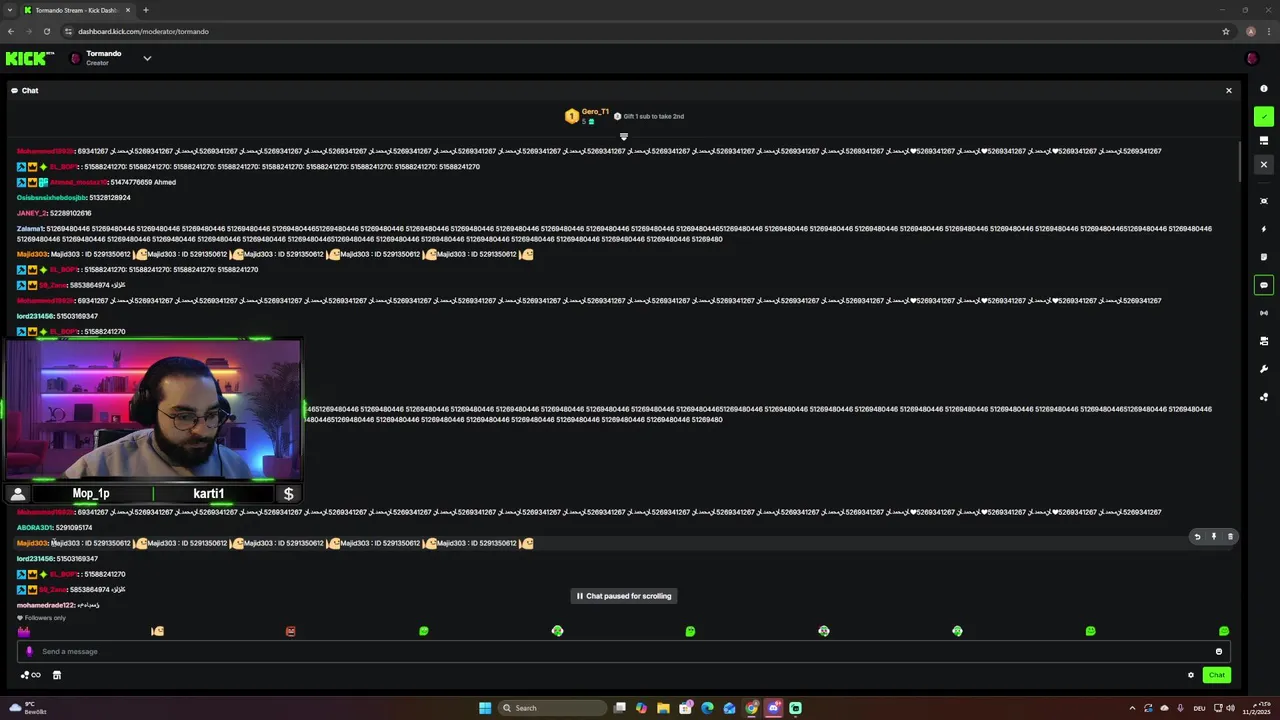
Task: Bookmark page with the star icon
Action: coord(1226,31)
